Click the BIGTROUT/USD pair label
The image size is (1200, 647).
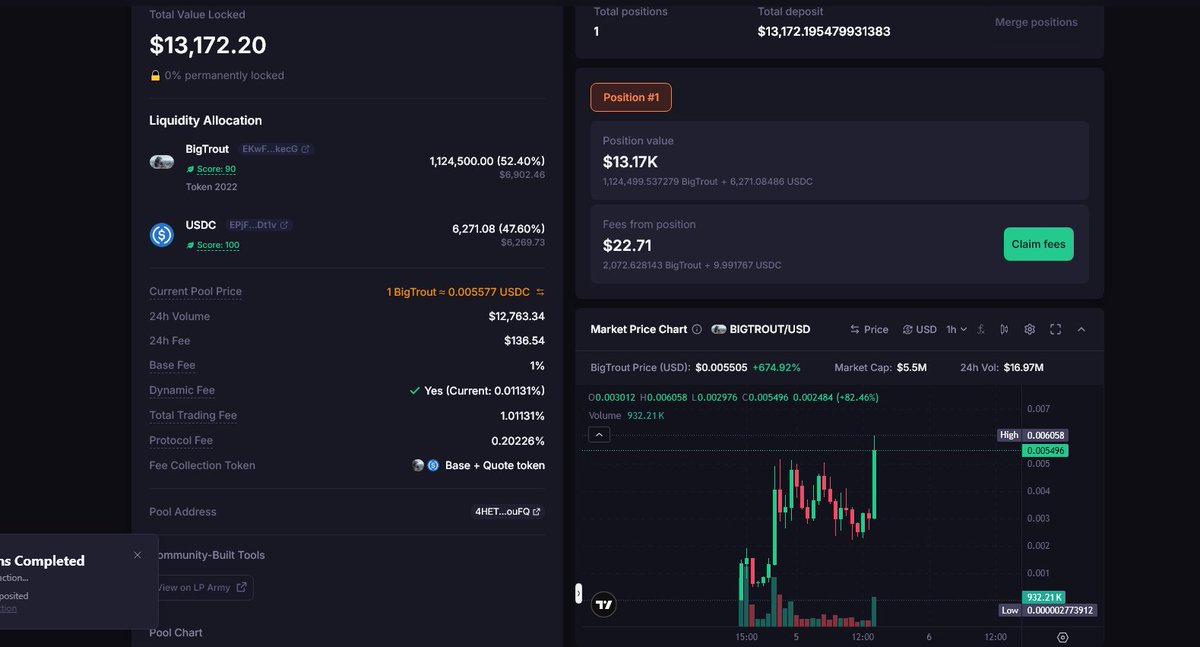point(770,329)
